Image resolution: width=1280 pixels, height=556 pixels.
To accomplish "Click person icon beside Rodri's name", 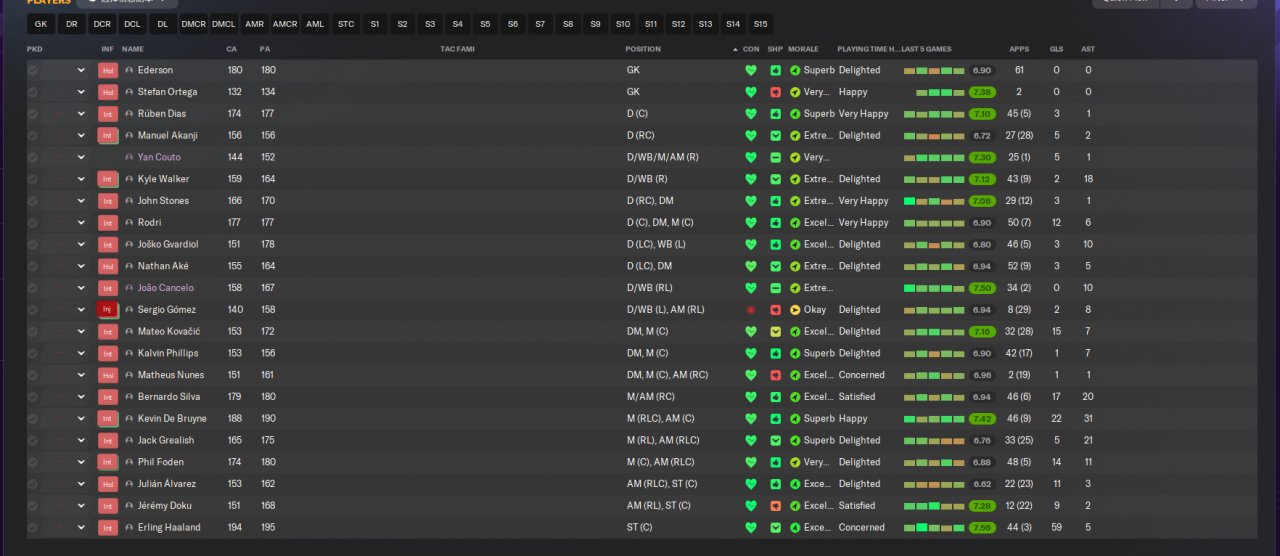I will [x=129, y=223].
